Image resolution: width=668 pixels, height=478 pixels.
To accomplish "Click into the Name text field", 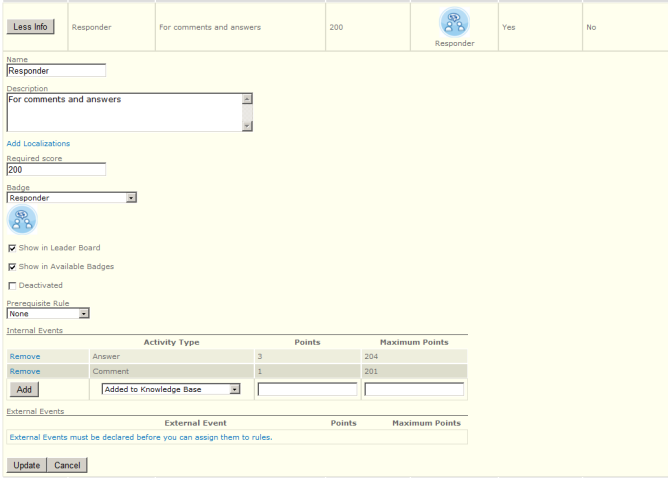I will tap(56, 71).
